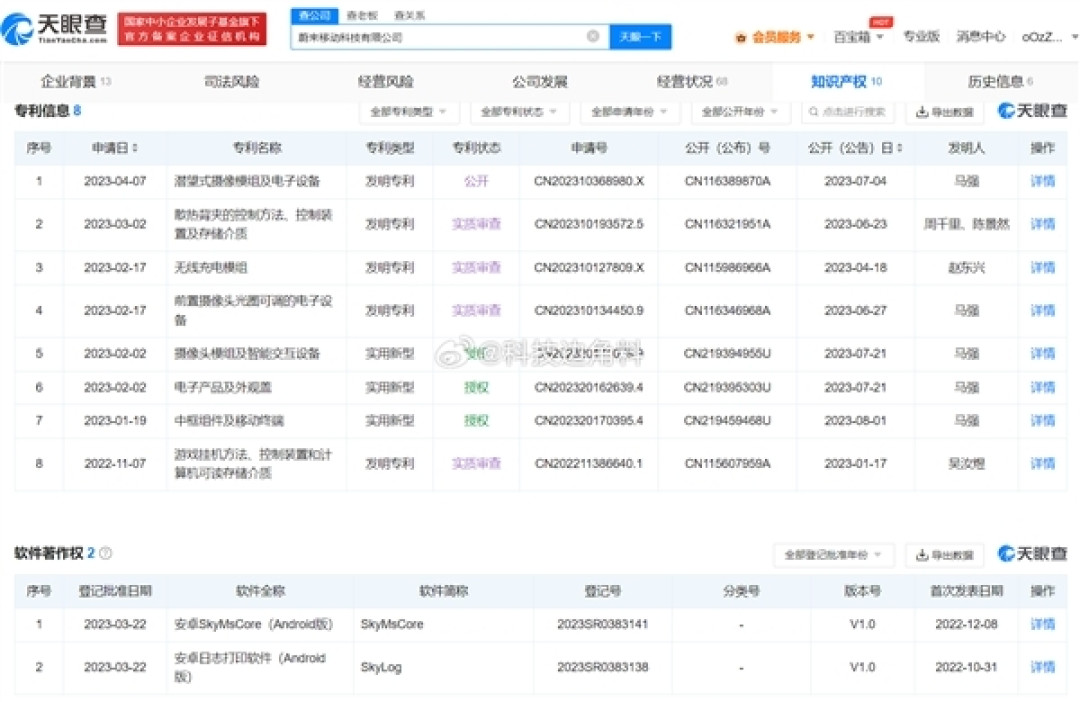The image size is (1080, 702).
Task: Click the 授权 status in patent row 7
Action: pos(476,420)
